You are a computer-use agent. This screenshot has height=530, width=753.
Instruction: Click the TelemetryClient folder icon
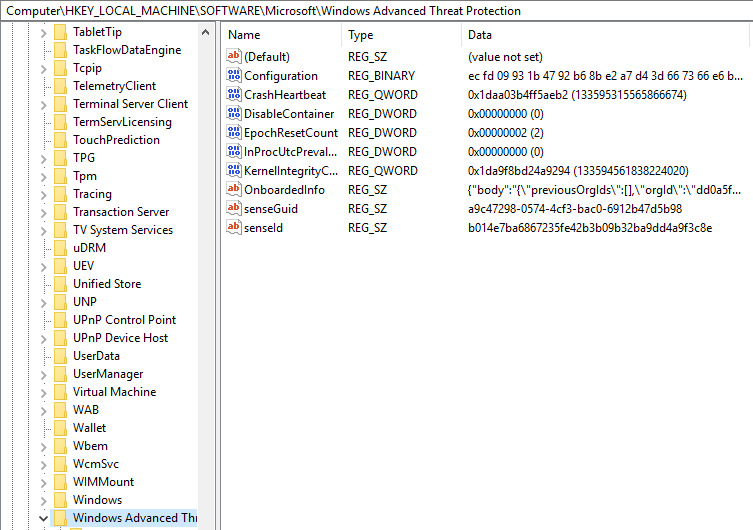pyautogui.click(x=61, y=86)
